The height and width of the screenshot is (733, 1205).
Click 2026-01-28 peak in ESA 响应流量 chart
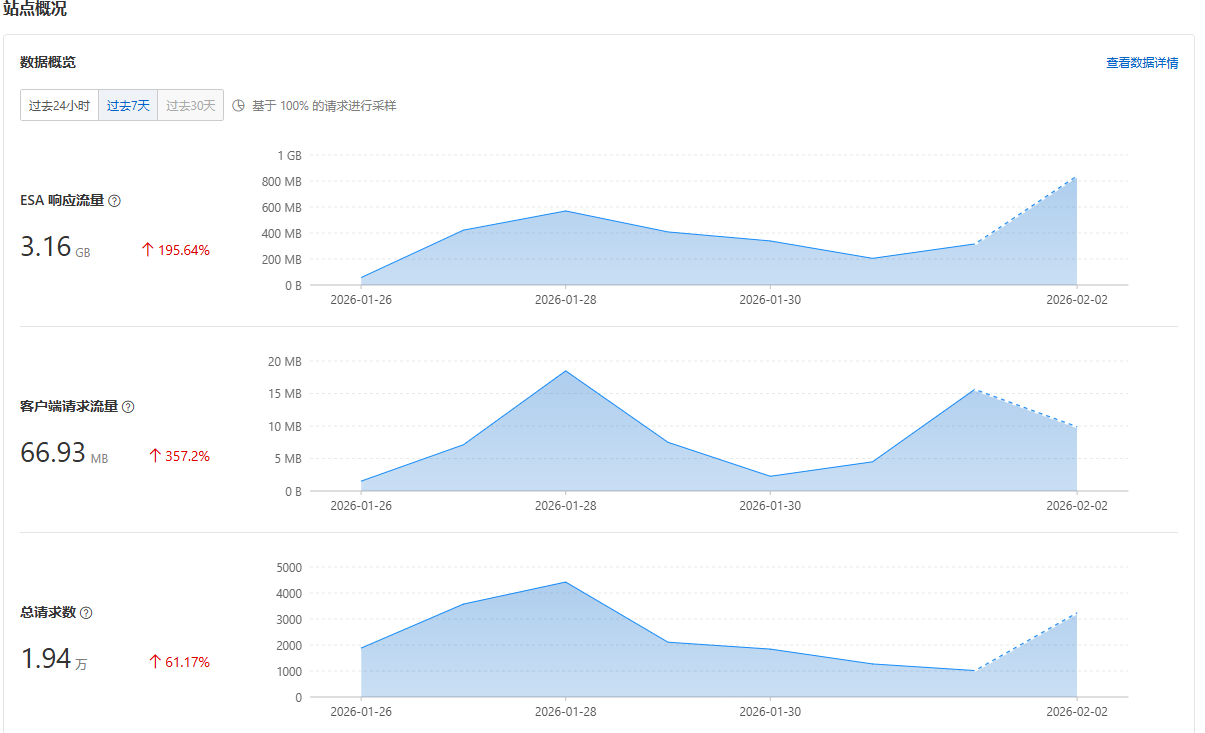(566, 211)
